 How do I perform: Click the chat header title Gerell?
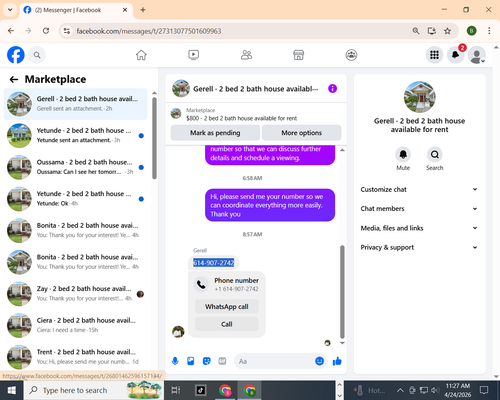point(256,89)
